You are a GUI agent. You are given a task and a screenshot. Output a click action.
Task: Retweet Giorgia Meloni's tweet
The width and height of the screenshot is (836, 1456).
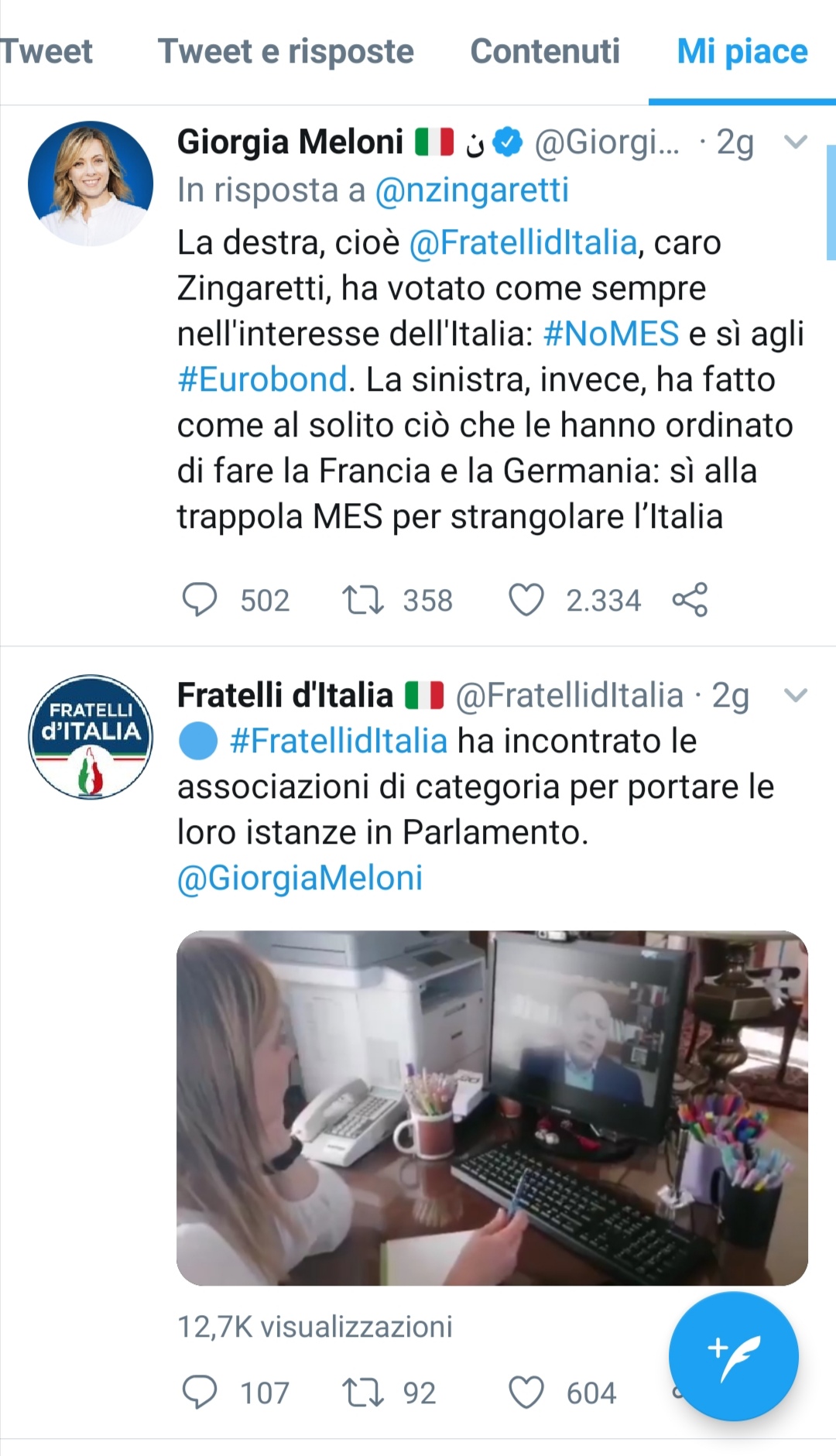coord(363,600)
